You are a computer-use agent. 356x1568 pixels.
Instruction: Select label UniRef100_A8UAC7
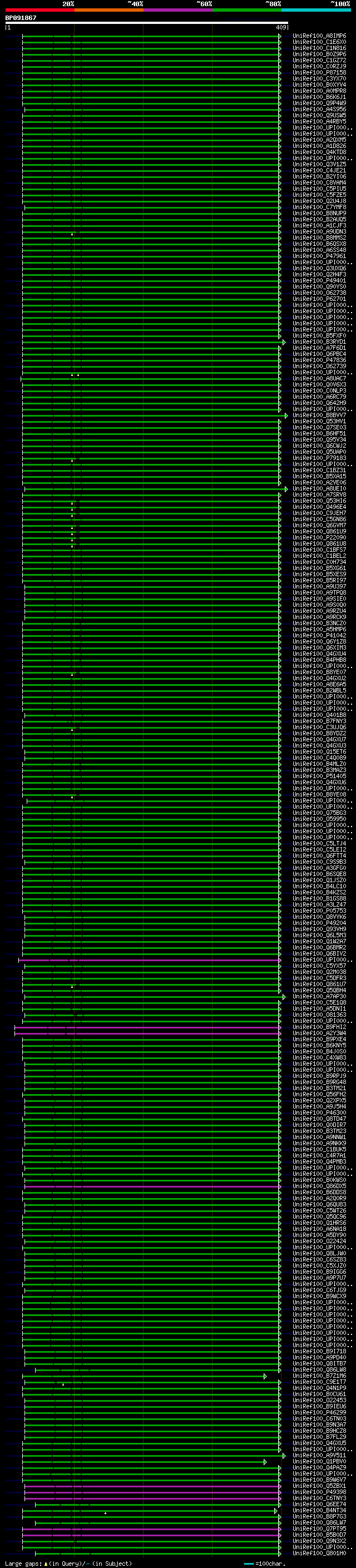(x=319, y=379)
